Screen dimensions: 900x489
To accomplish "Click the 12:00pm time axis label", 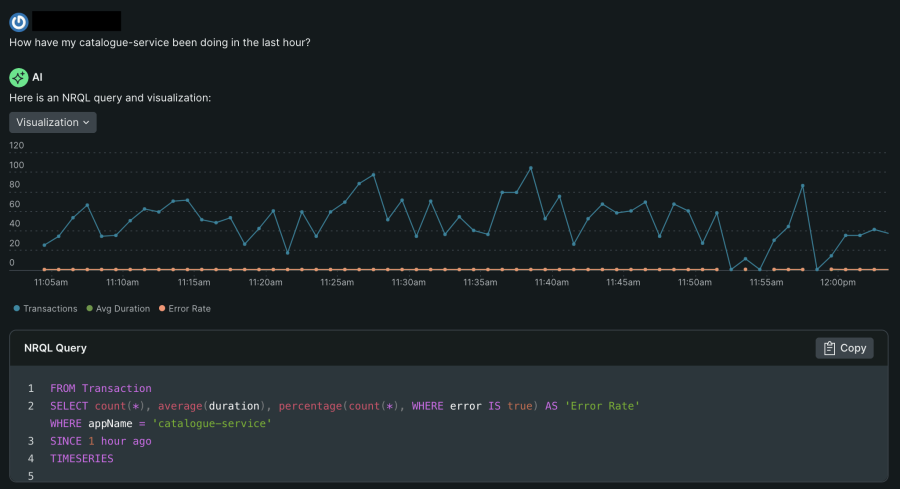I will [837, 283].
